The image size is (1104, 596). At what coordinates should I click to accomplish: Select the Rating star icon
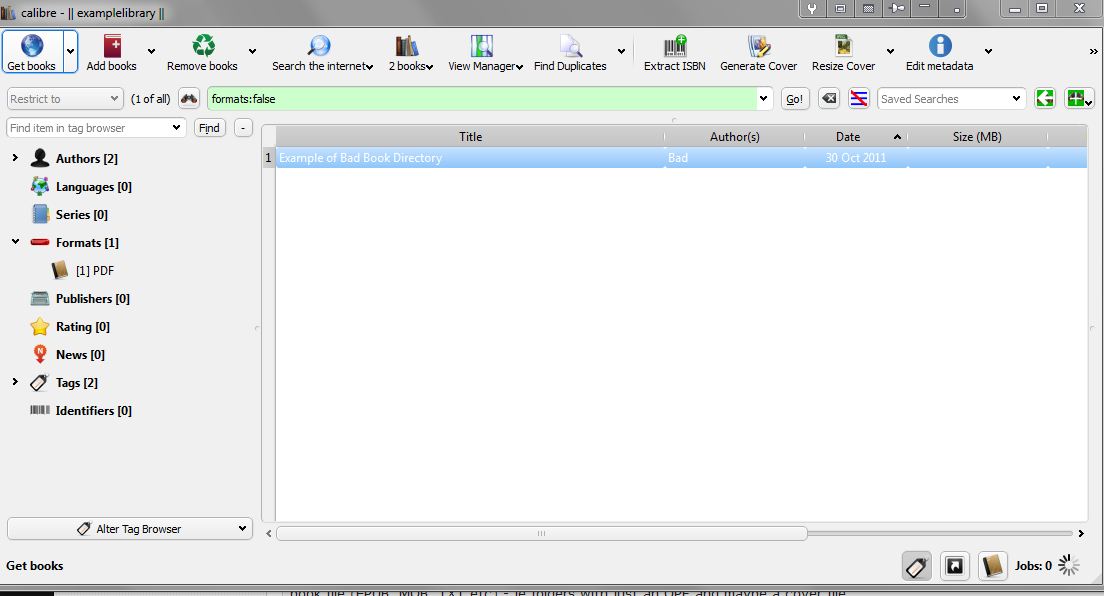pyautogui.click(x=40, y=326)
